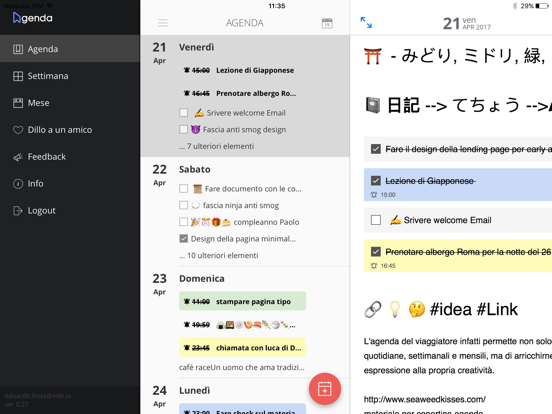Check Fare documento con le co... task
Screen dimensions: 552x414
(183, 189)
